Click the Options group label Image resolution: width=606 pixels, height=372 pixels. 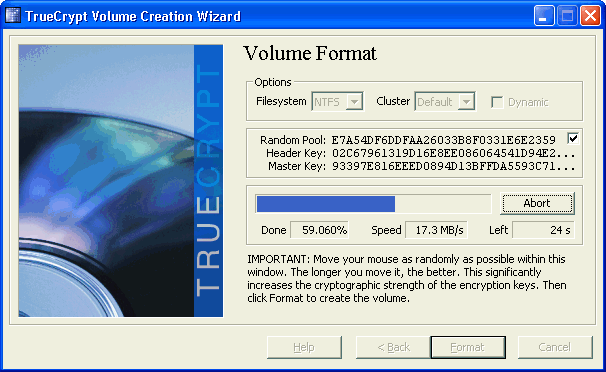(x=273, y=82)
